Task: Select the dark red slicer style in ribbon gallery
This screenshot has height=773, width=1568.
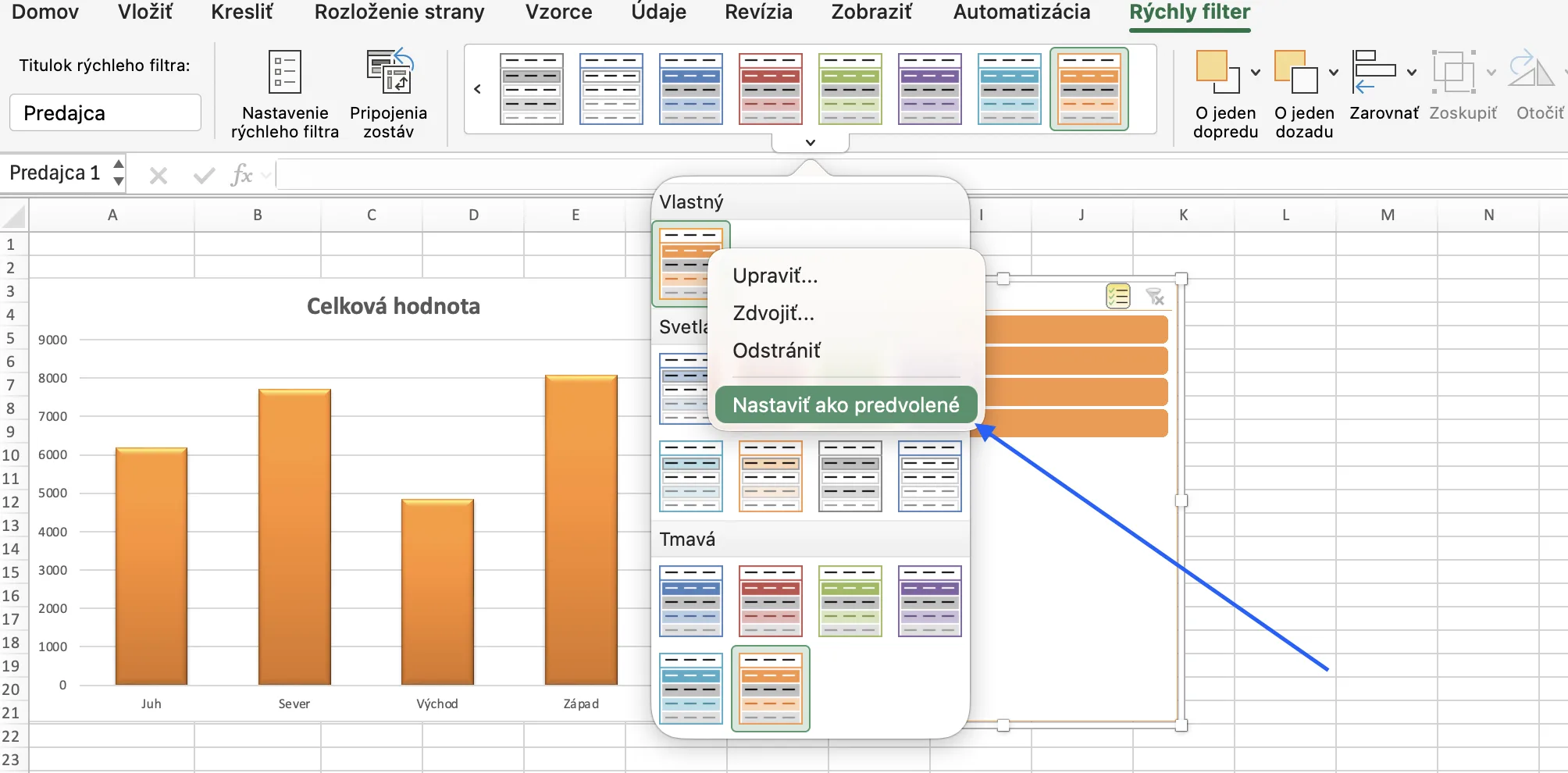Action: (771, 89)
